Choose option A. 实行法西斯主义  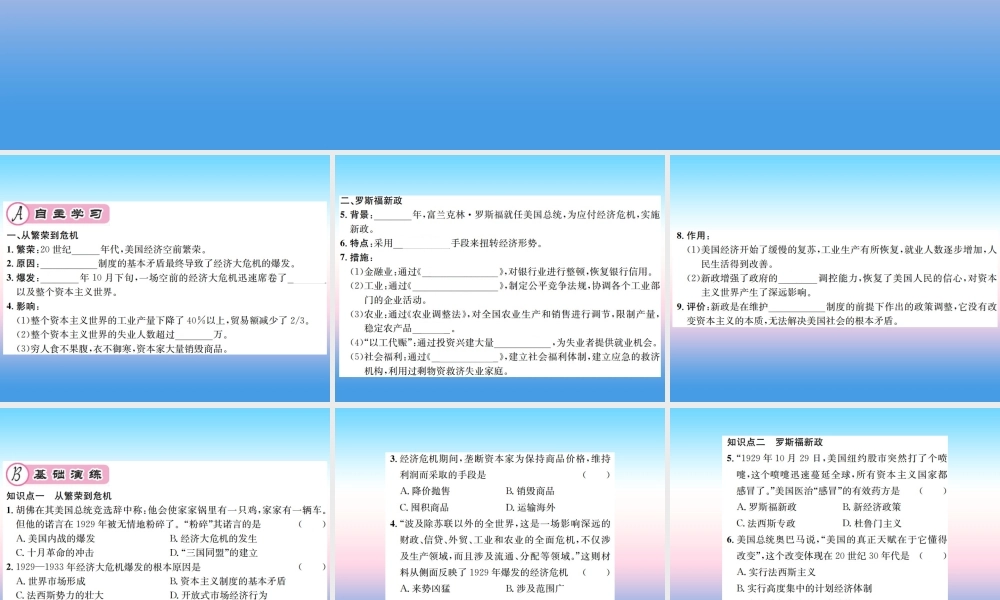tap(776, 572)
